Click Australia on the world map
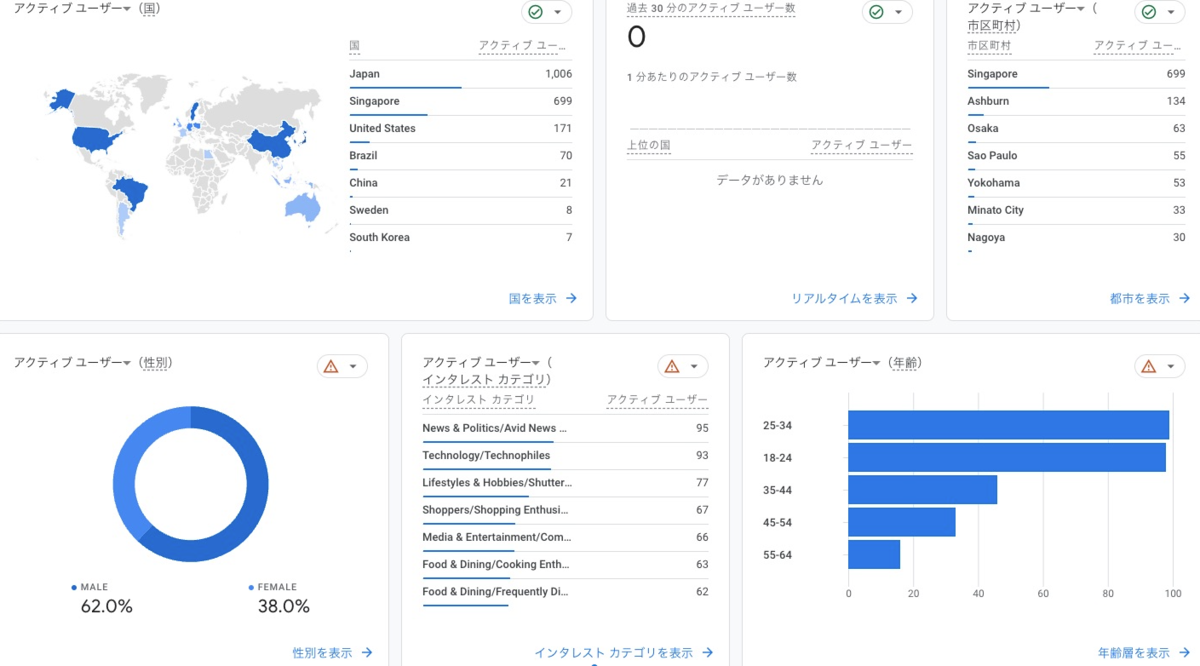Image resolution: width=1200 pixels, height=666 pixels. click(x=303, y=207)
